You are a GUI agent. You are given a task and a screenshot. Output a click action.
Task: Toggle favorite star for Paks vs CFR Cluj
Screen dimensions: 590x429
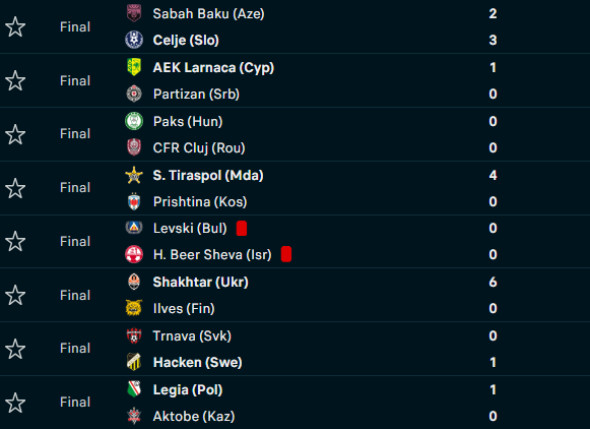tap(15, 135)
